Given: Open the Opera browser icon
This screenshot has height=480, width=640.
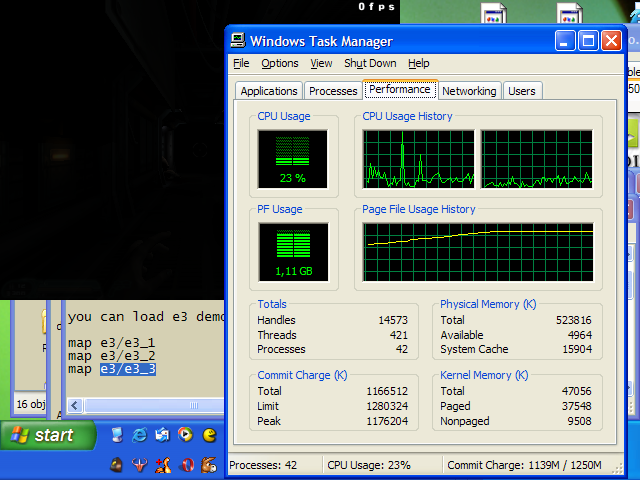Looking at the screenshot, I should [187, 465].
